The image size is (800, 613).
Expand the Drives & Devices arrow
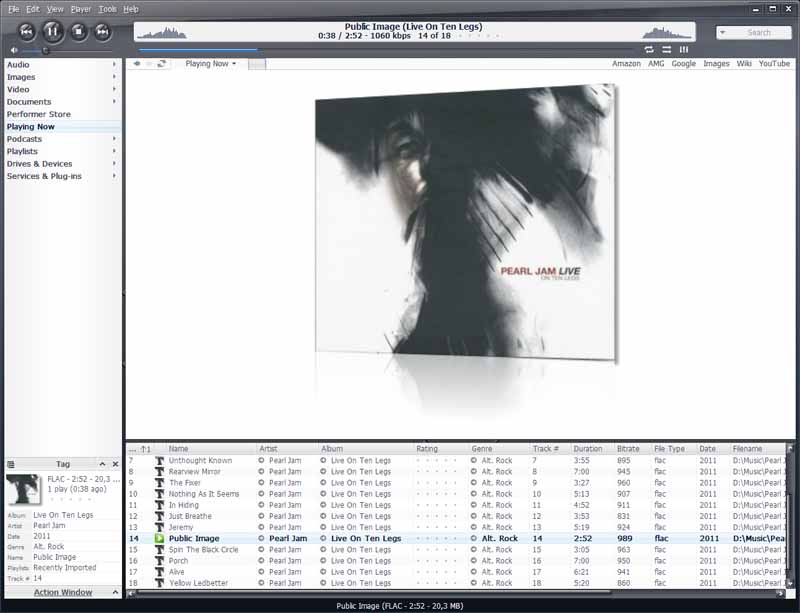pyautogui.click(x=114, y=163)
